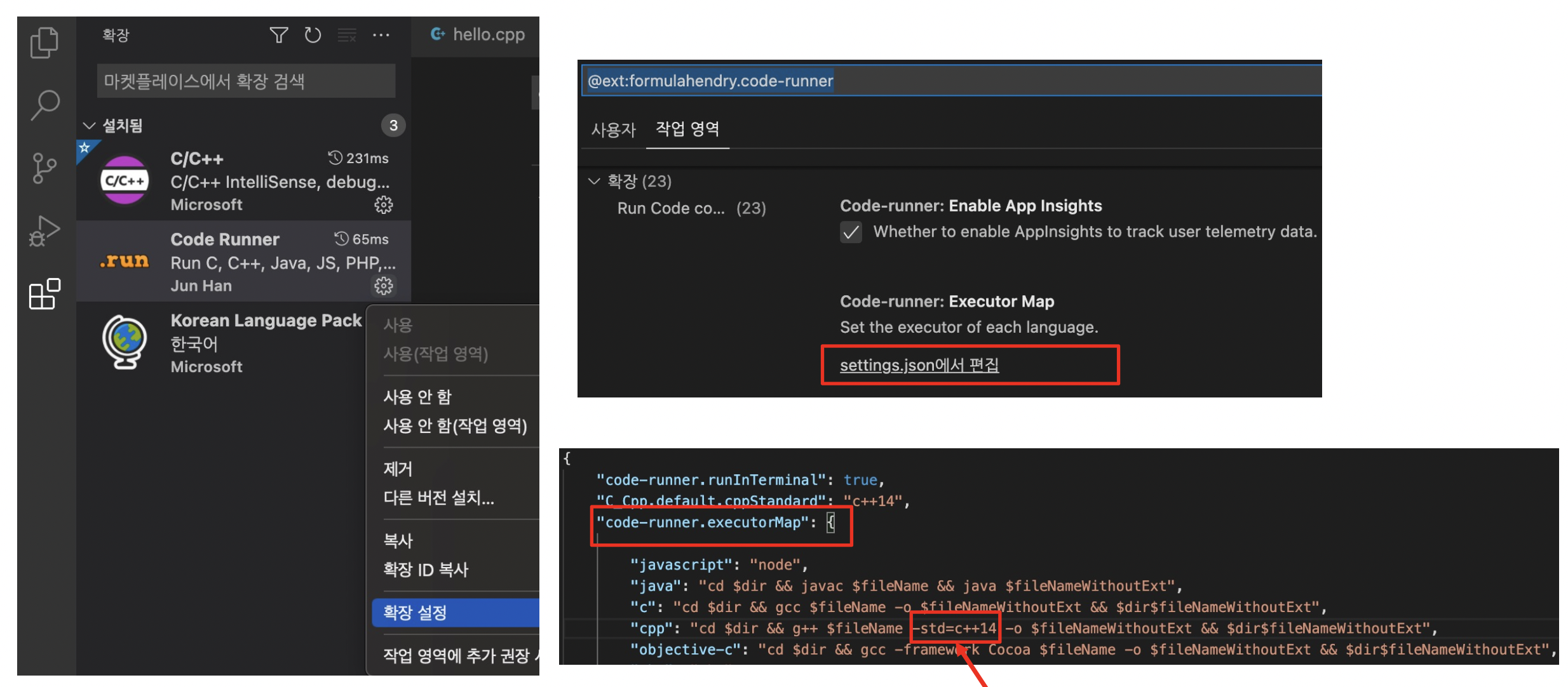
Task: Open the Explorer view in activity bar
Action: [44, 43]
